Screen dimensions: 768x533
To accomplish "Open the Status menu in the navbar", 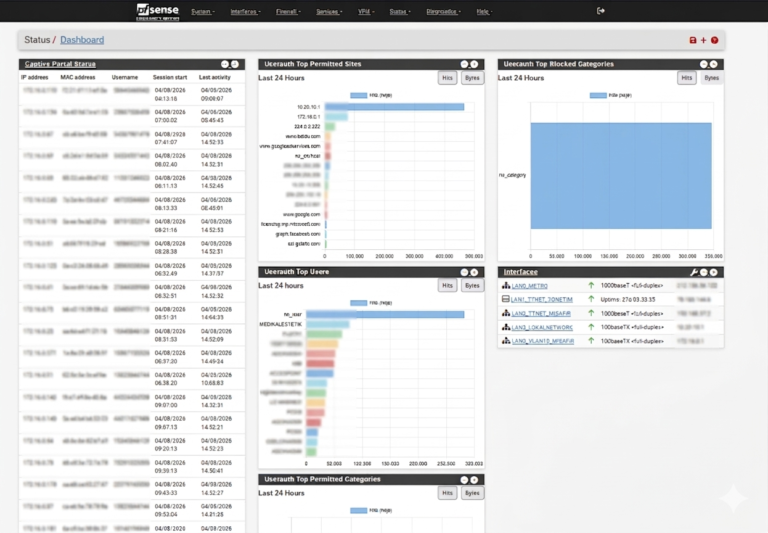I will 400,11.
